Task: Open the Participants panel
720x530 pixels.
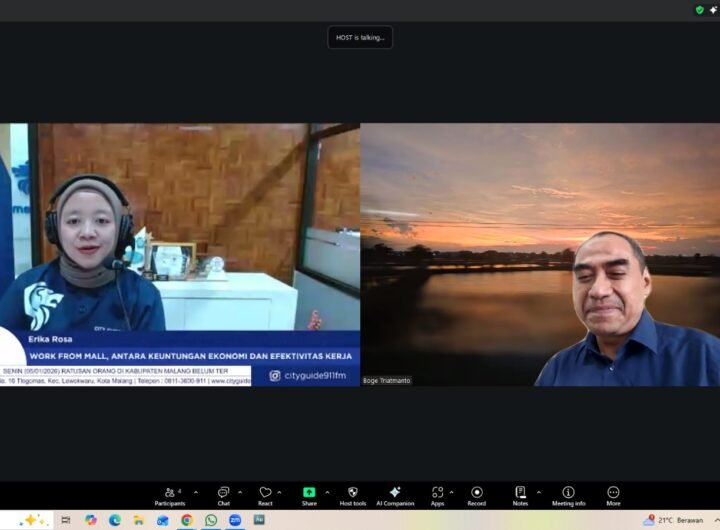Action: coord(169,494)
